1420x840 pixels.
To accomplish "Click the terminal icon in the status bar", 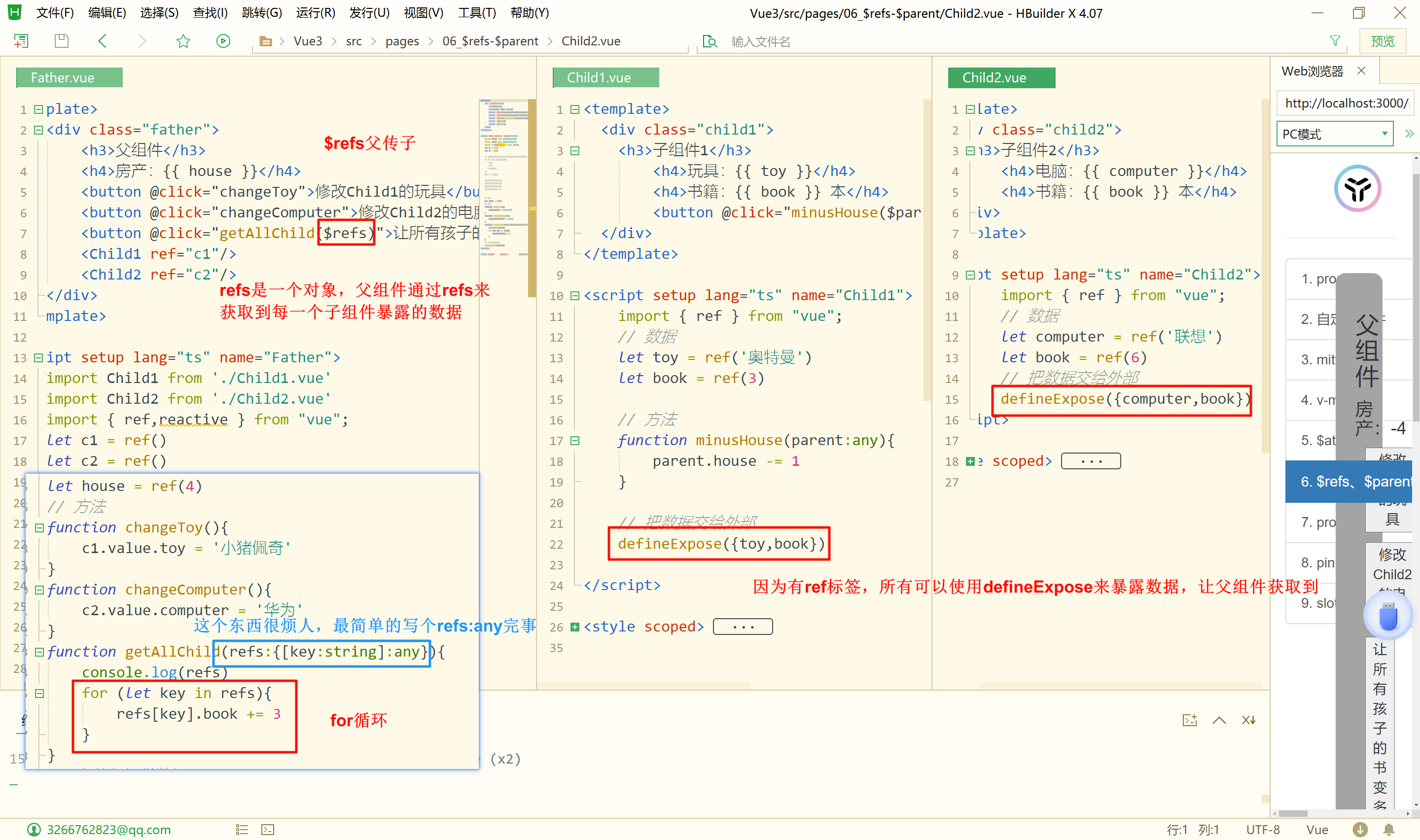I will (x=268, y=829).
